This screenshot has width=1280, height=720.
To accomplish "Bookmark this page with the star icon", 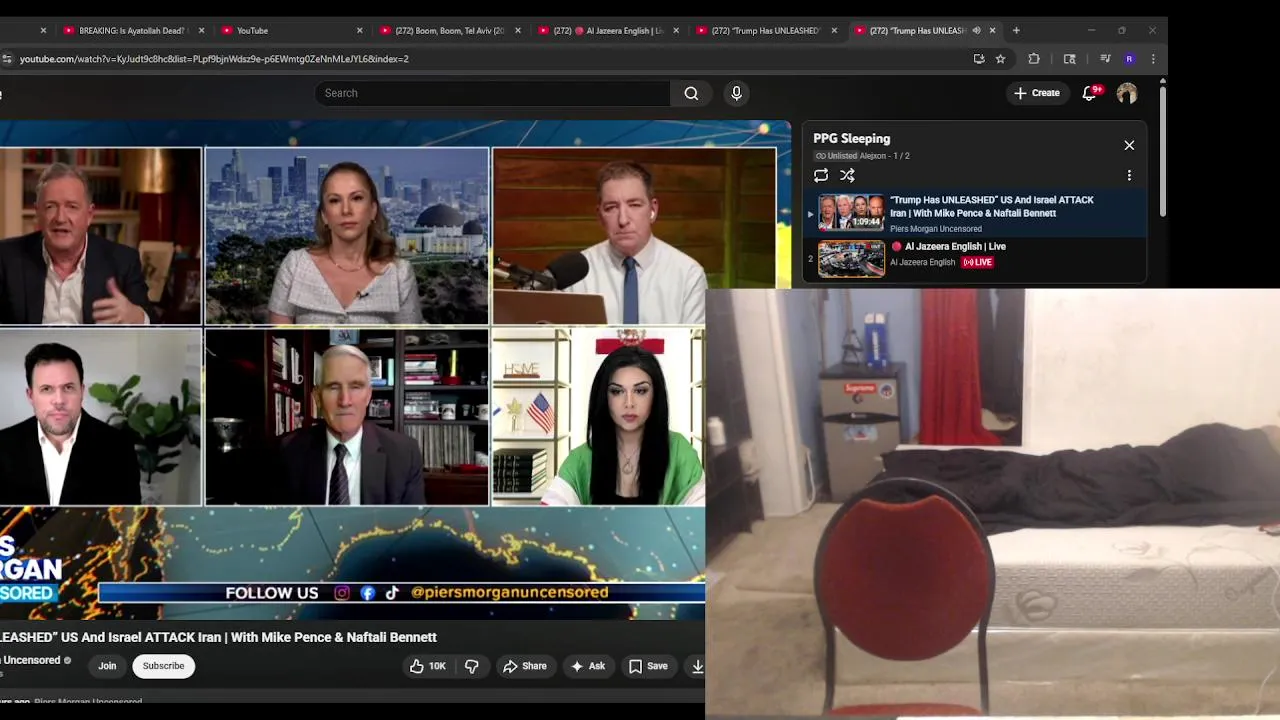I will (x=1000, y=59).
